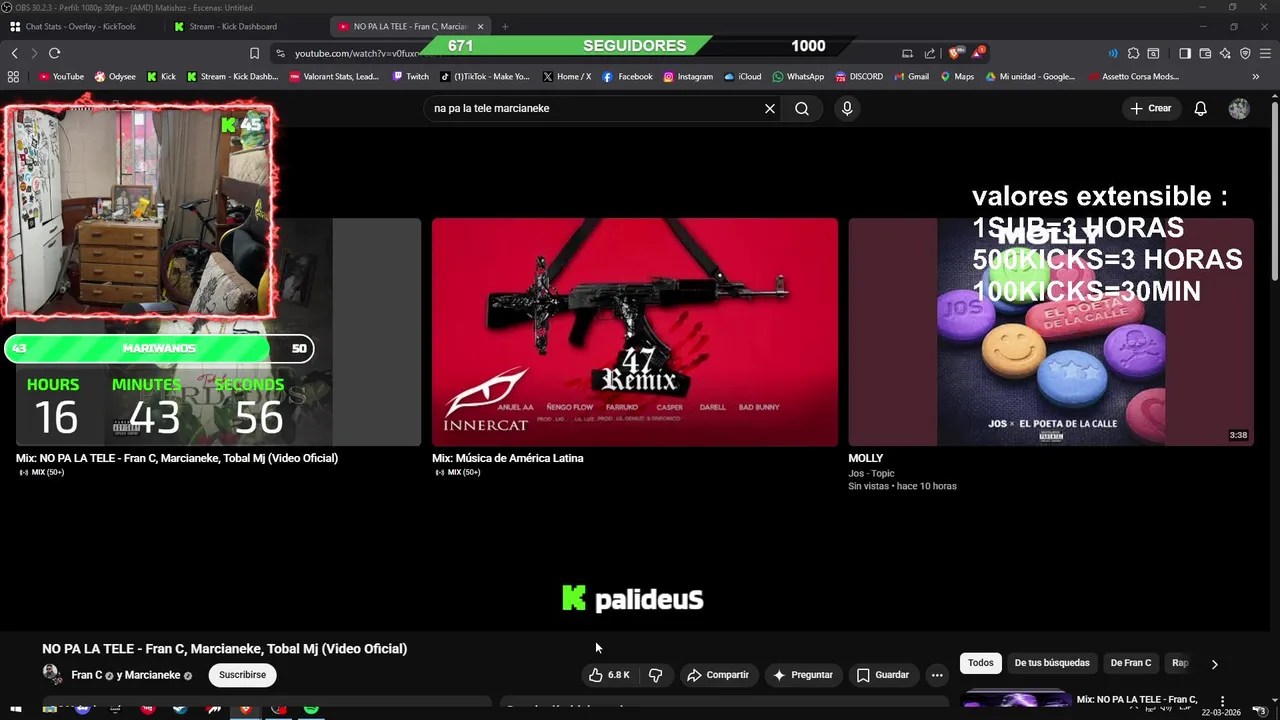Open the YouTube account avatar menu
Viewport: 1280px width, 720px height.
[x=1239, y=108]
